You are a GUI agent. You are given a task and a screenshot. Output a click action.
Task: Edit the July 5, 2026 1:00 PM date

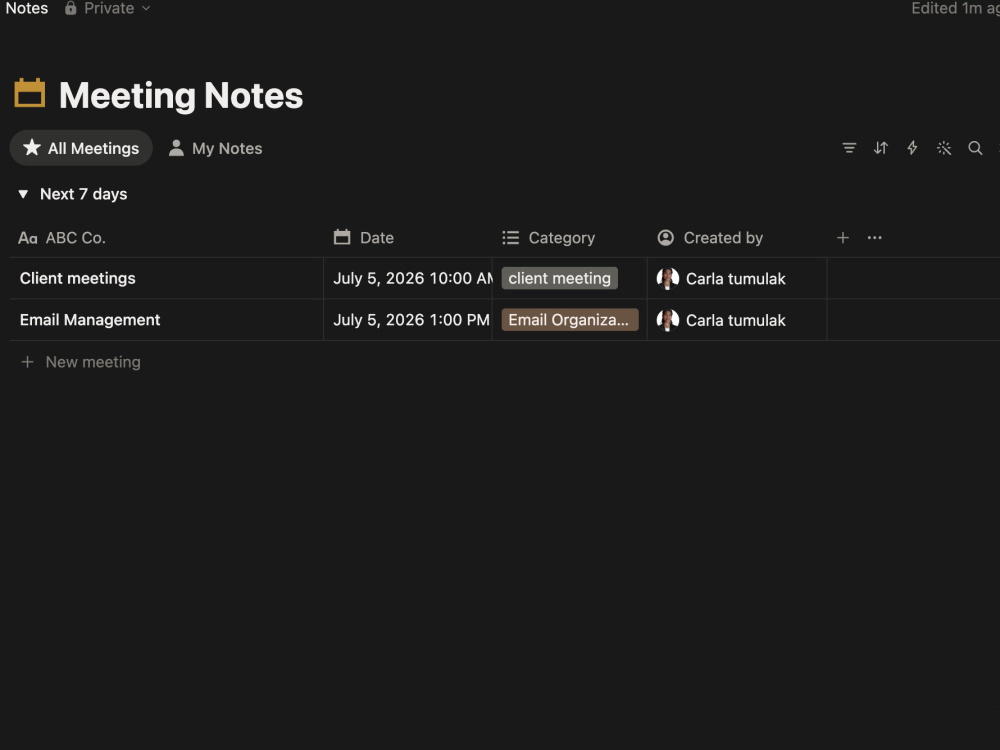tap(408, 320)
